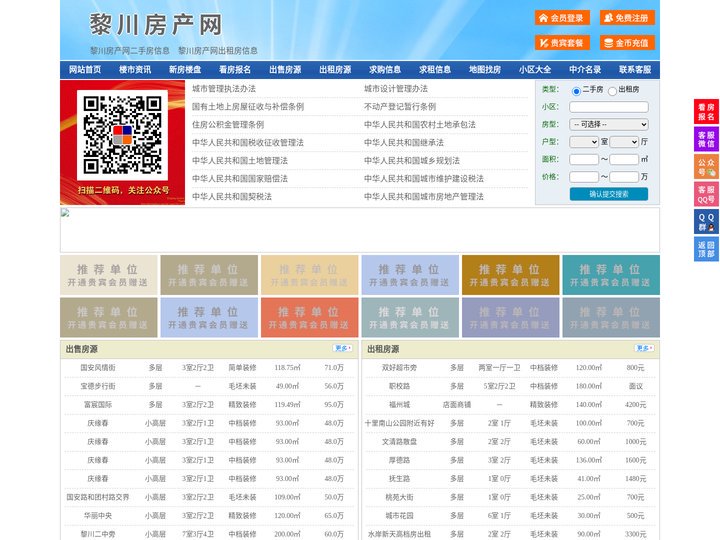Click the 看房报名 red side button

706,112
